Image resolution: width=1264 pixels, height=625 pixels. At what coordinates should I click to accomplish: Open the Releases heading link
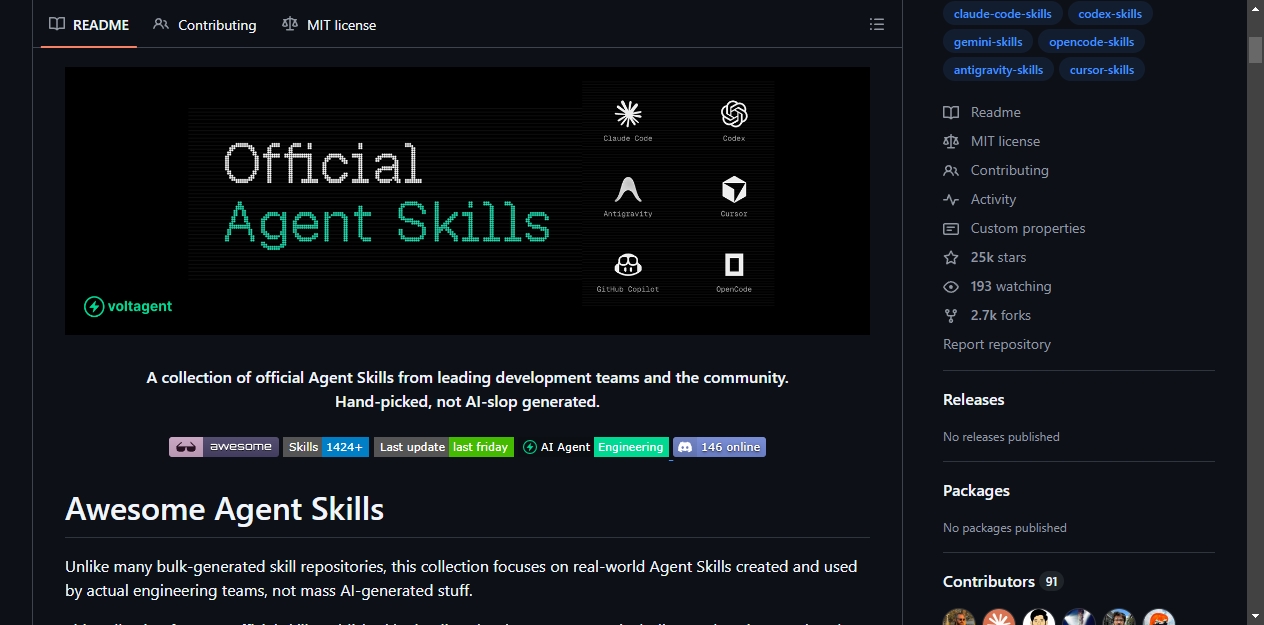click(x=973, y=399)
